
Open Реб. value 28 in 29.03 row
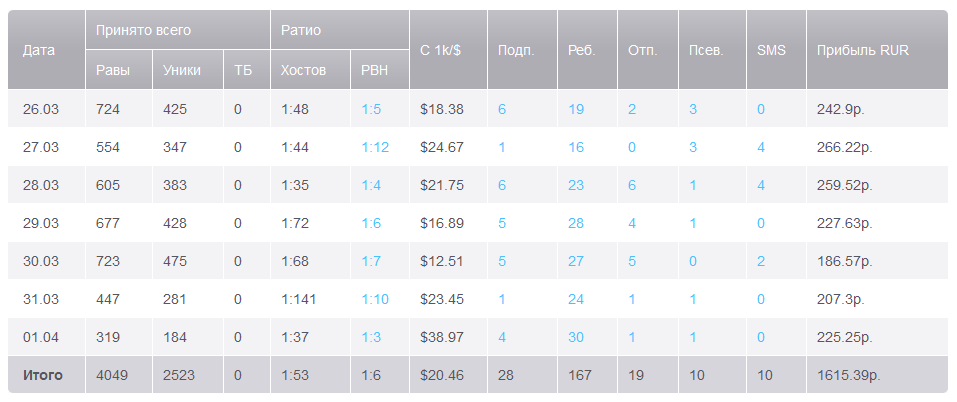click(576, 223)
